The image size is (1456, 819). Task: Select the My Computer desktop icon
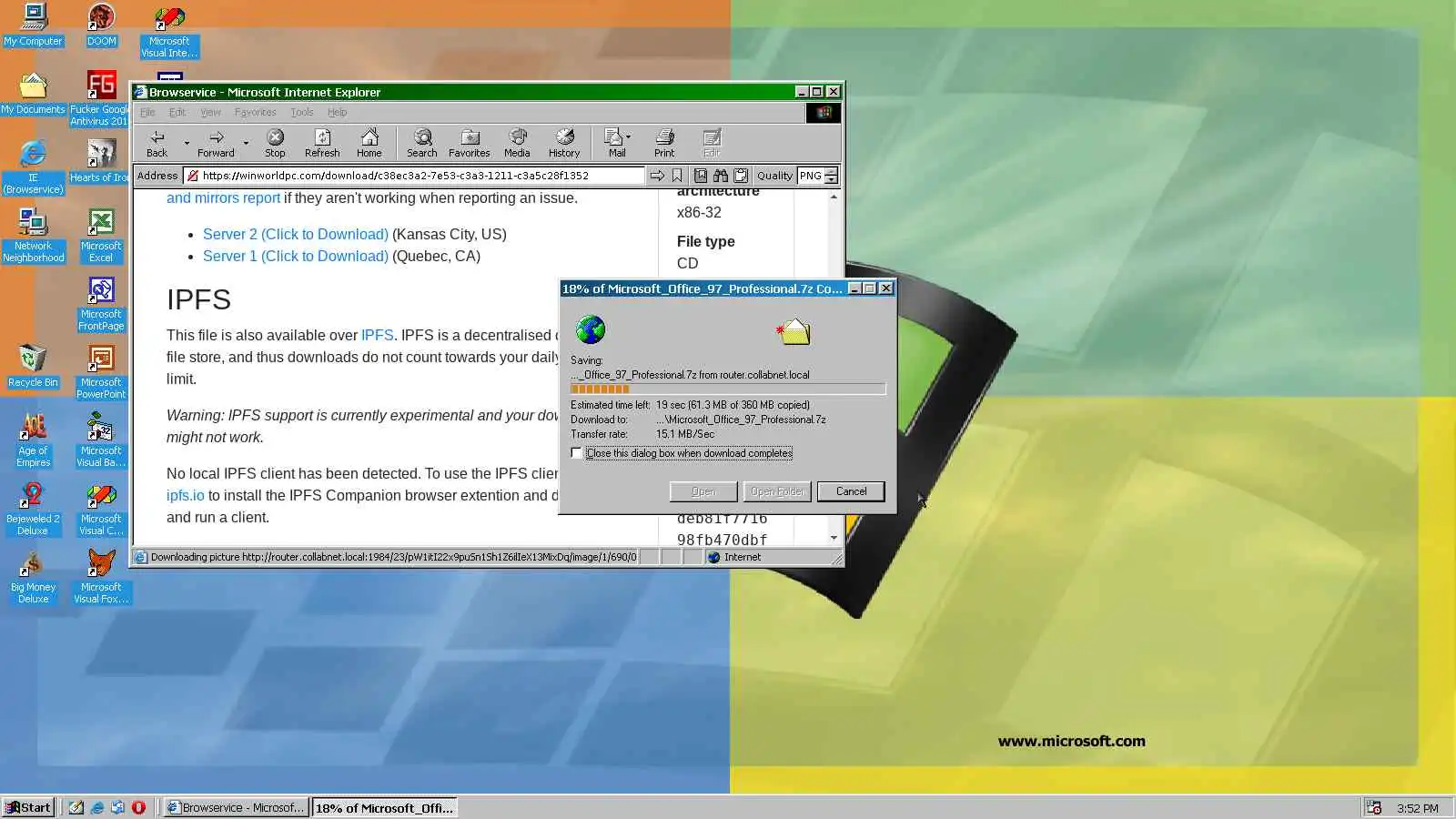pos(34,25)
